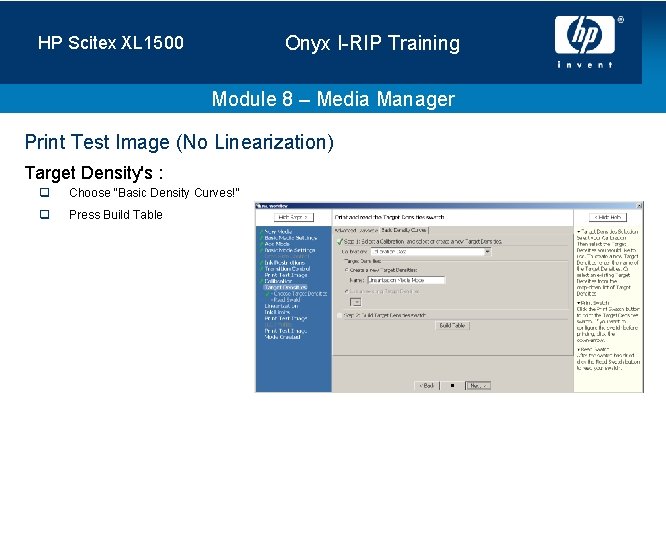Click the Hide Steps button

click(293, 217)
